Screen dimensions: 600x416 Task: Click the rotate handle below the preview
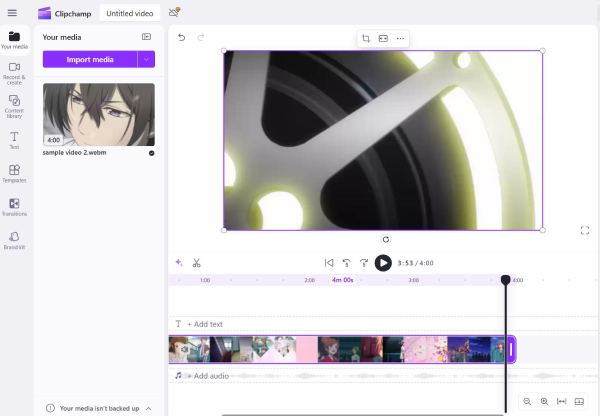[x=386, y=240]
